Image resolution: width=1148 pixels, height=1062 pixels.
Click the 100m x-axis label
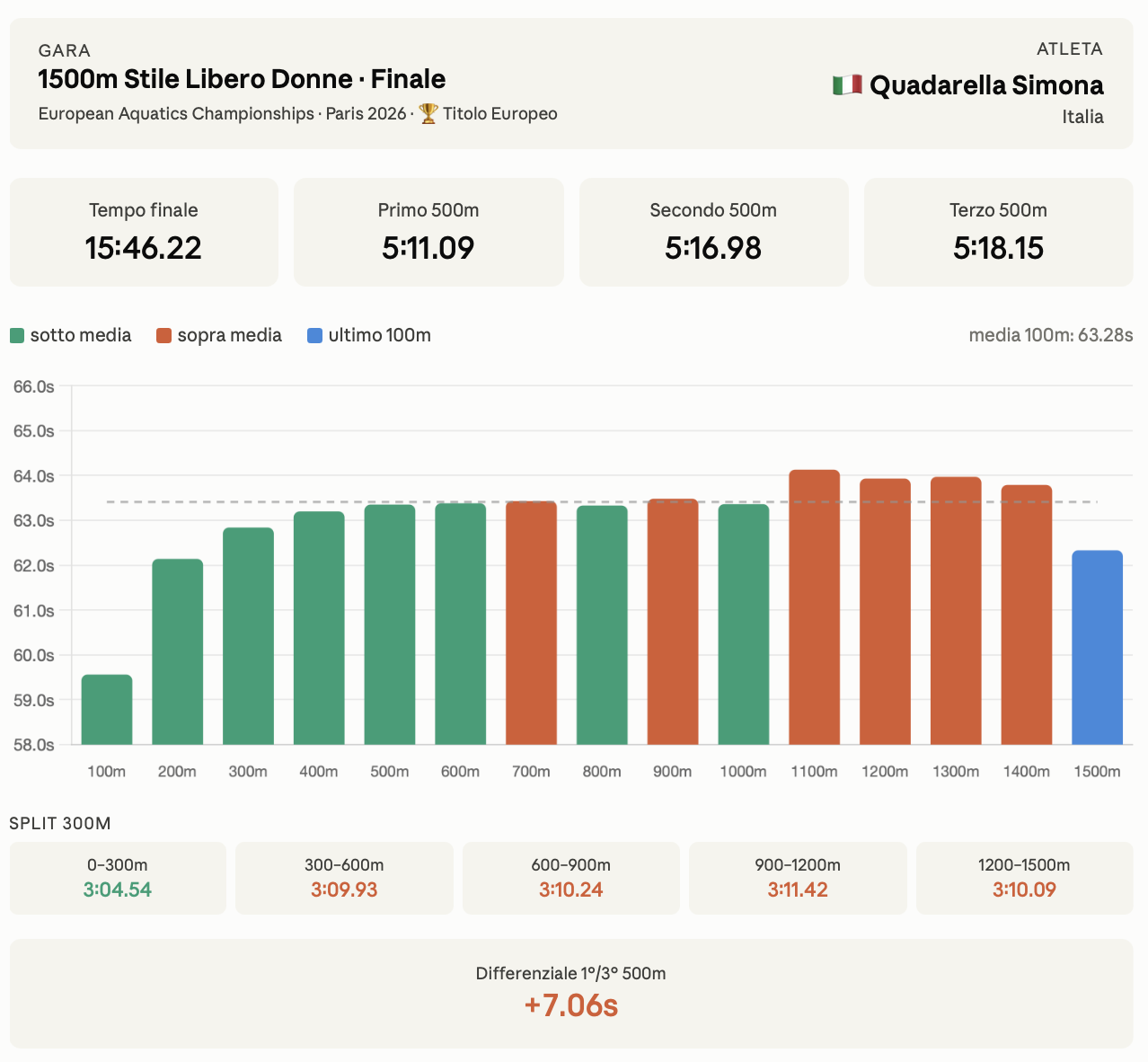click(x=107, y=772)
